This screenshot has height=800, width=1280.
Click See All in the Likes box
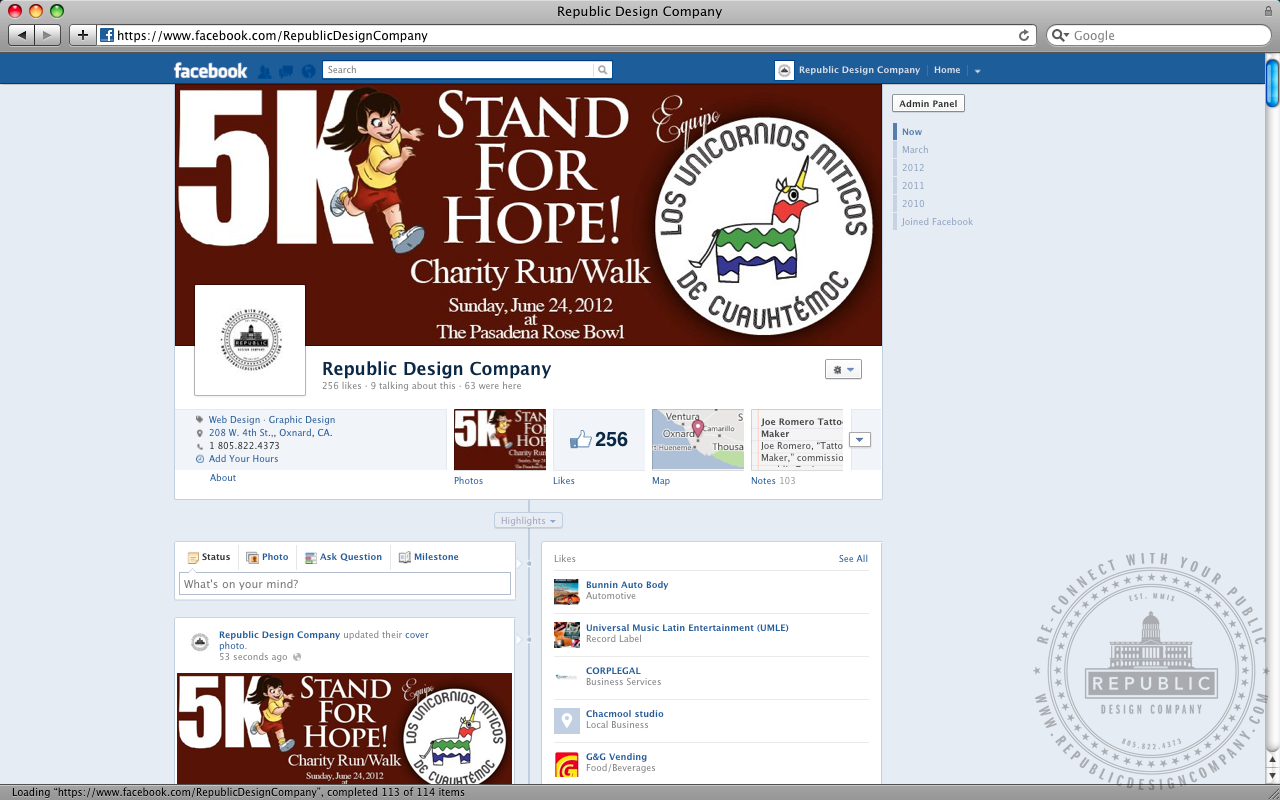coord(853,559)
